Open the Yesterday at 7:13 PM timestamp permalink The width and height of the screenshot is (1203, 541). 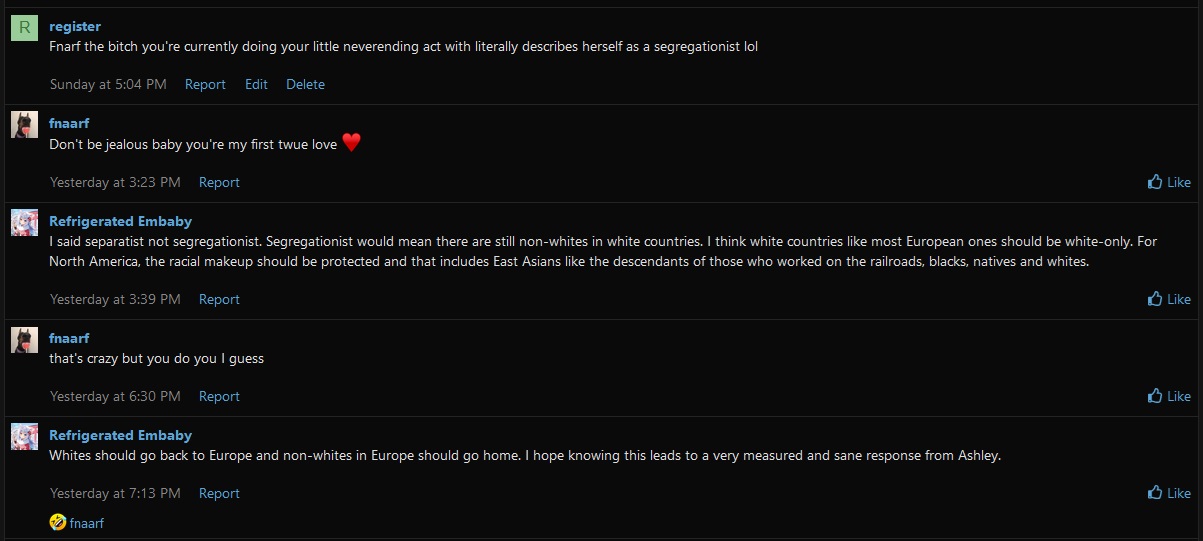point(115,493)
